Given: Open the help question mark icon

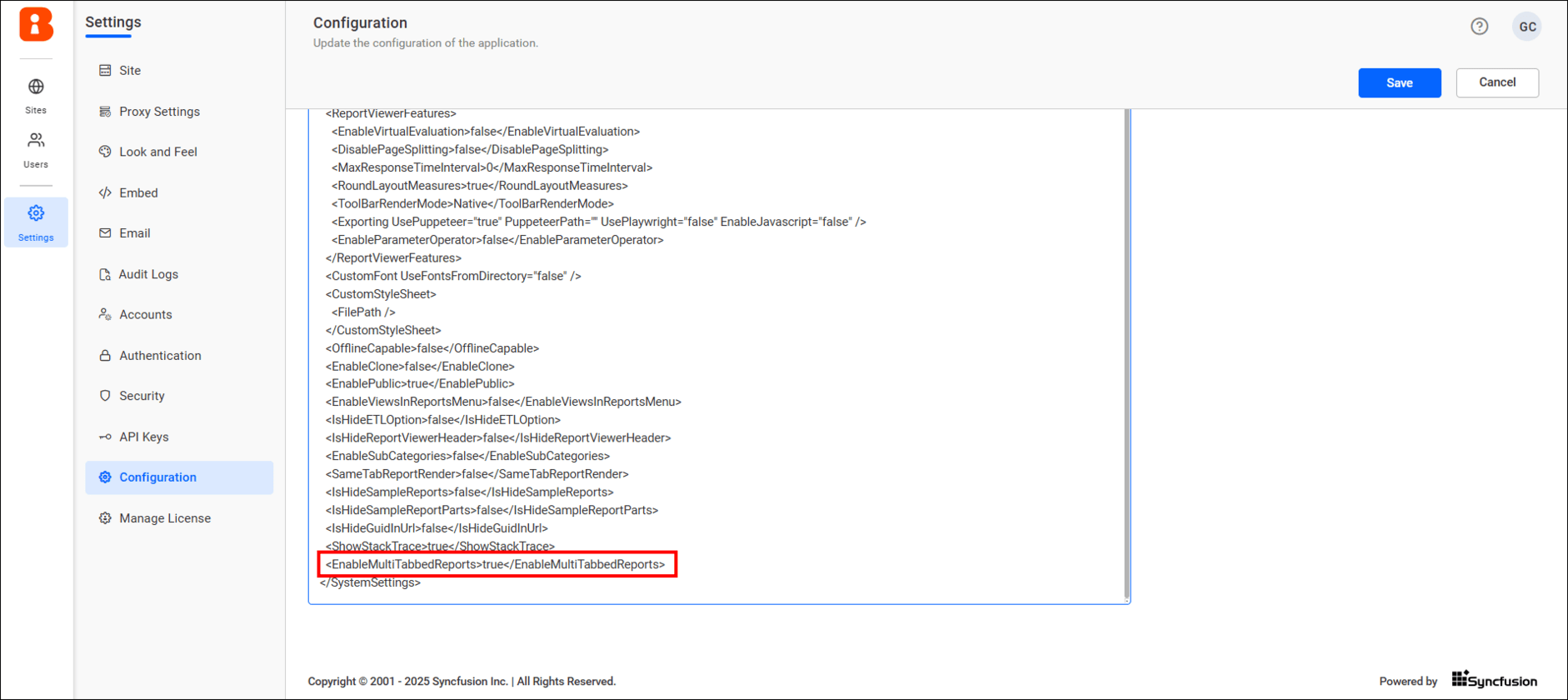Looking at the screenshot, I should tap(1479, 27).
